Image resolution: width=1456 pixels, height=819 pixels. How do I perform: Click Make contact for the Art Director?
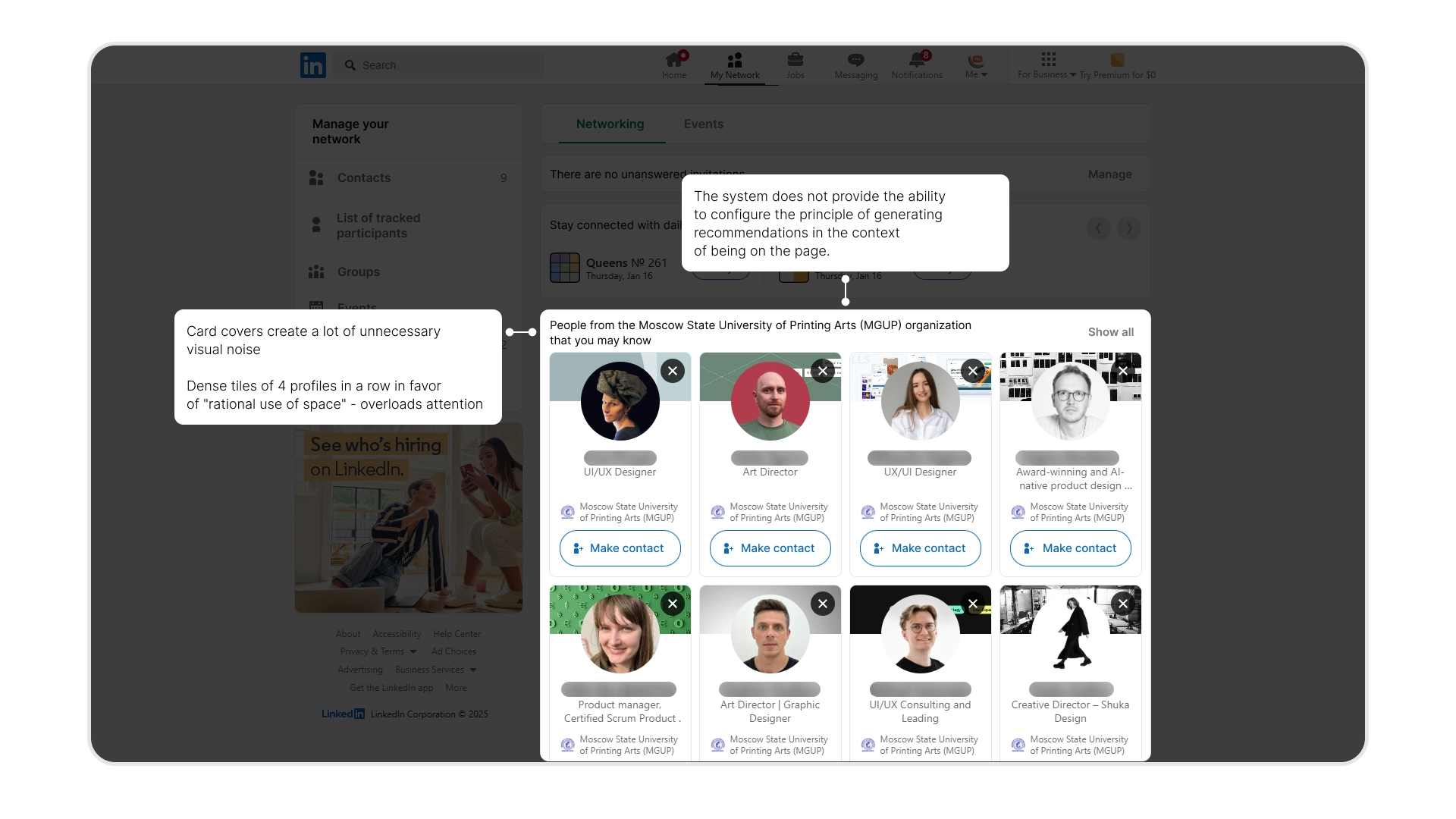click(x=770, y=548)
